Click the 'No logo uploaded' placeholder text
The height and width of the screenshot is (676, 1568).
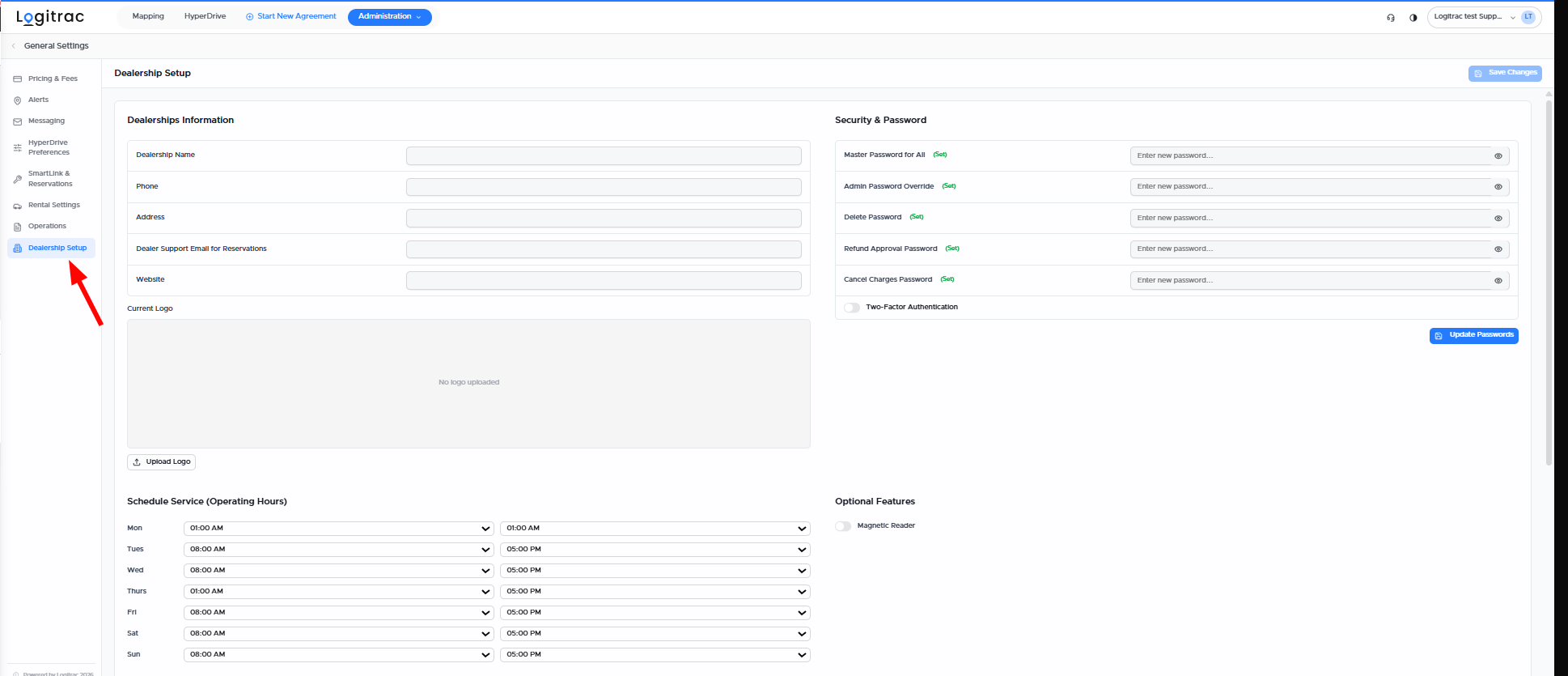(x=469, y=383)
